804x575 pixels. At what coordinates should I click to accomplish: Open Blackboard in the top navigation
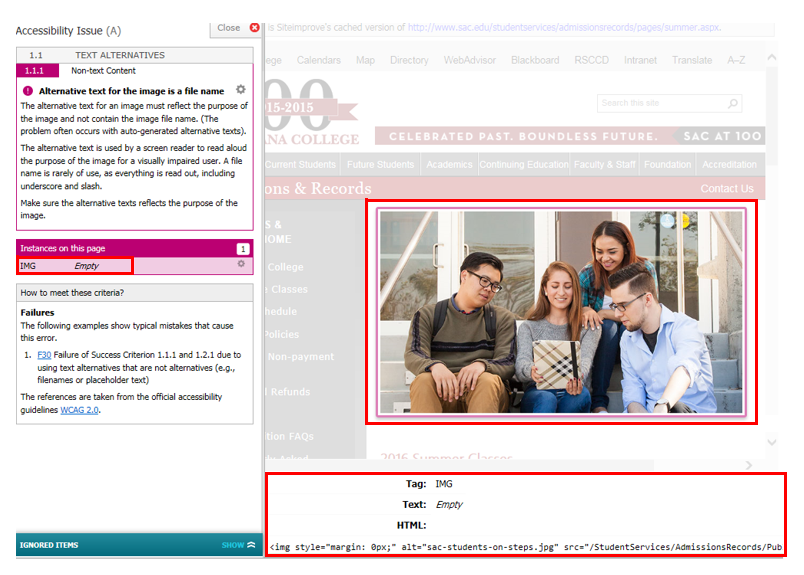point(535,60)
